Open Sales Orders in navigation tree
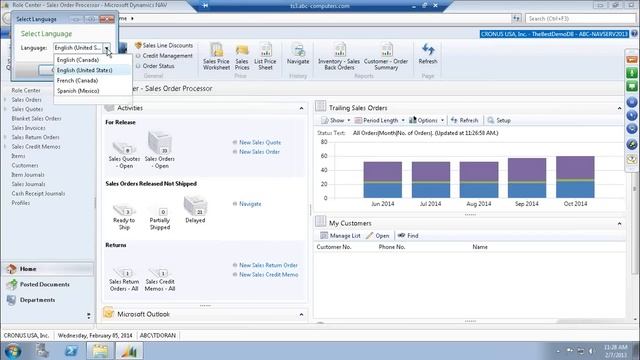The height and width of the screenshot is (360, 640). tap(27, 100)
